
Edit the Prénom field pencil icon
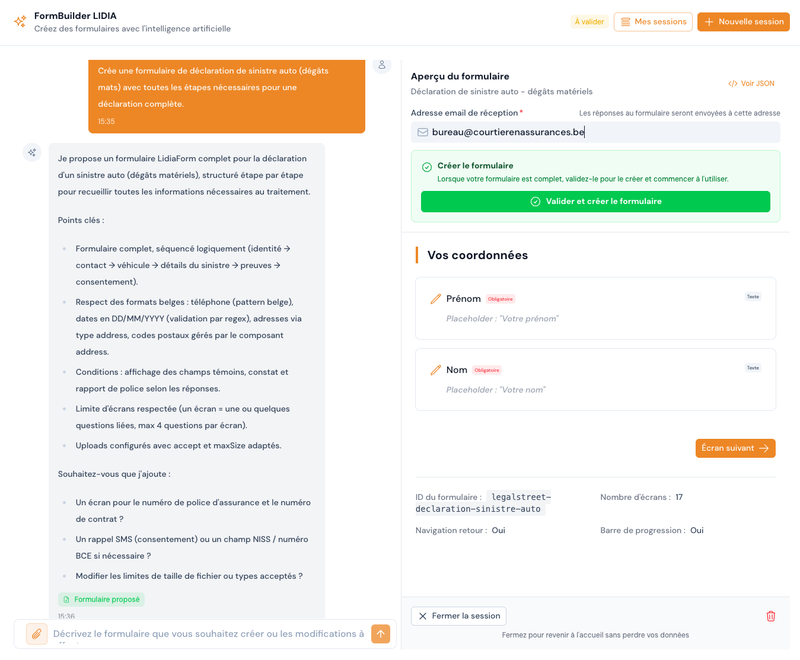[x=435, y=299]
